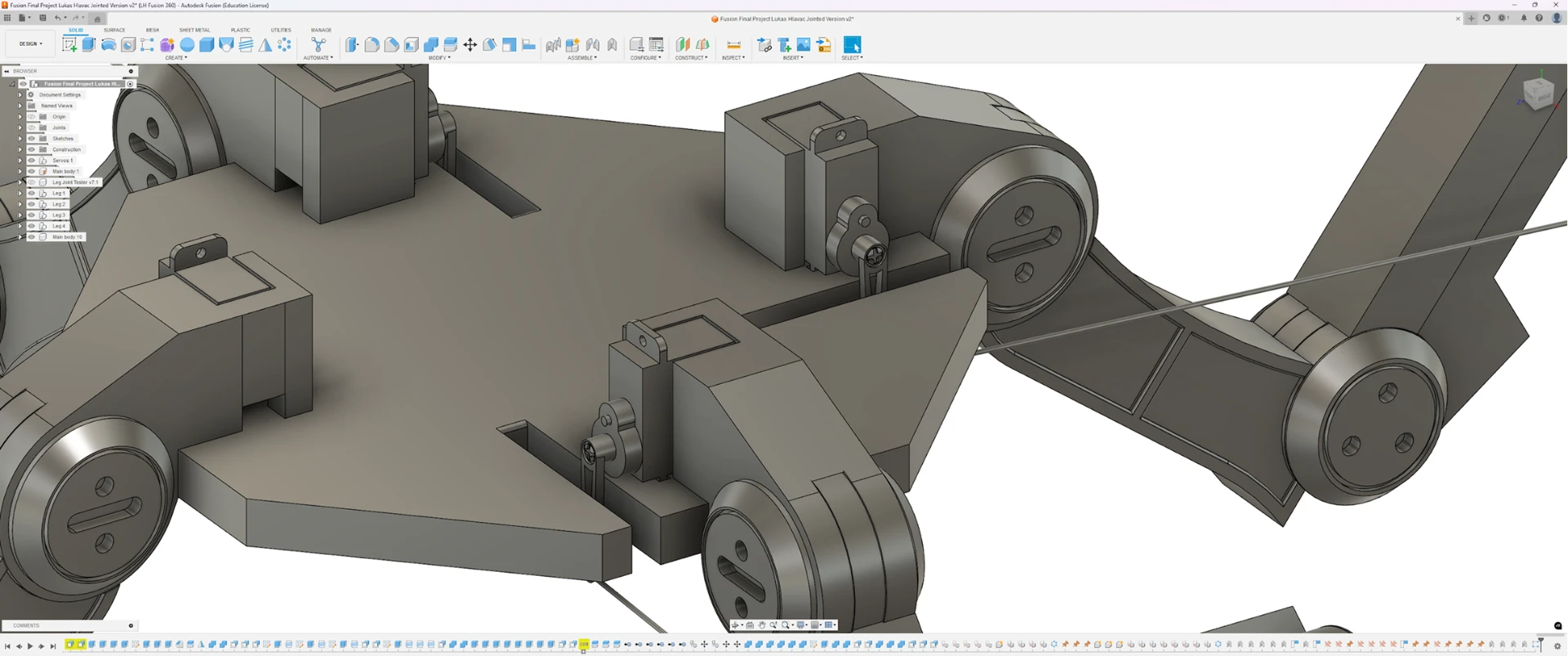Viewport: 1568px width, 656px height.
Task: Open the Design workspace dropdown
Action: tap(30, 44)
